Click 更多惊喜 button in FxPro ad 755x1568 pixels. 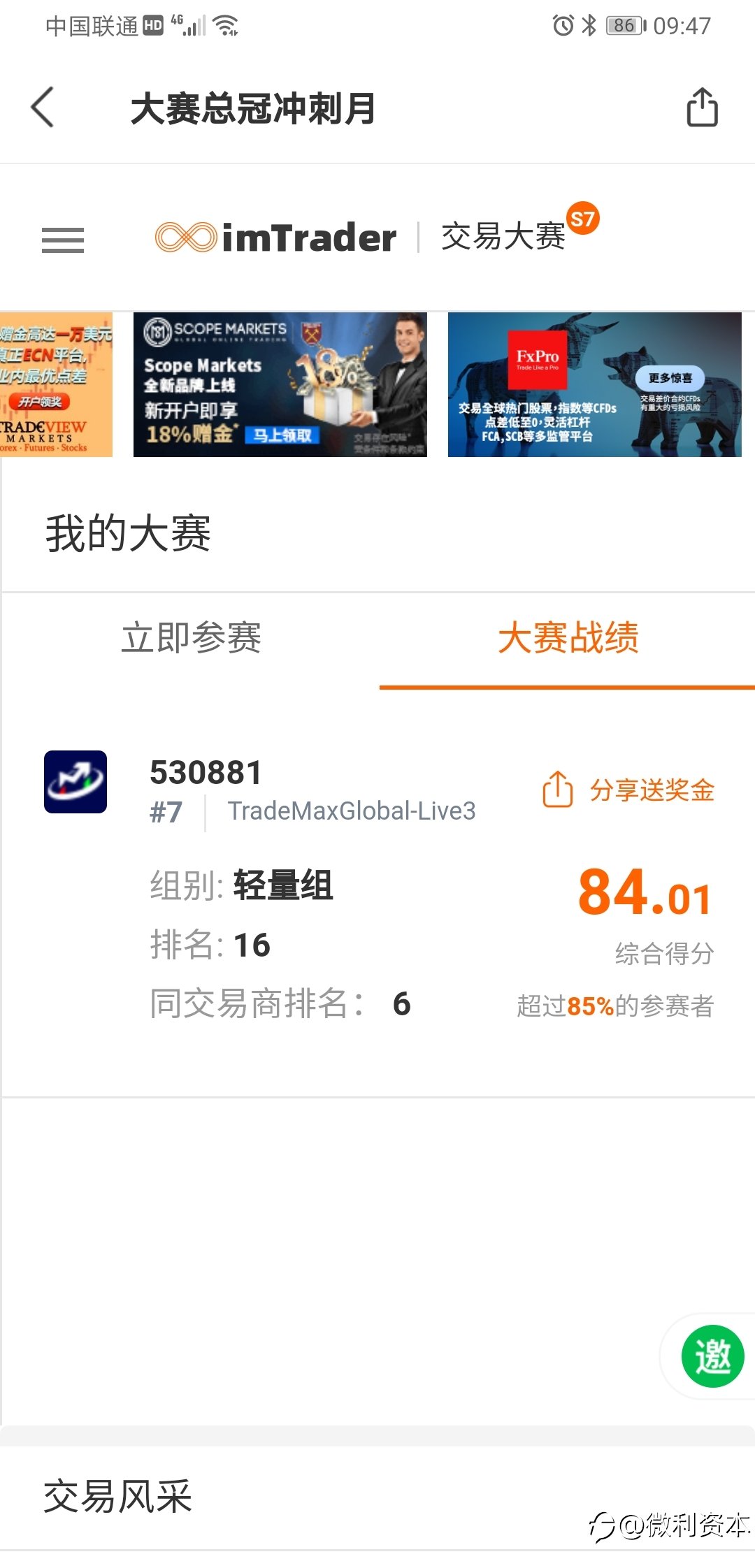pyautogui.click(x=670, y=378)
